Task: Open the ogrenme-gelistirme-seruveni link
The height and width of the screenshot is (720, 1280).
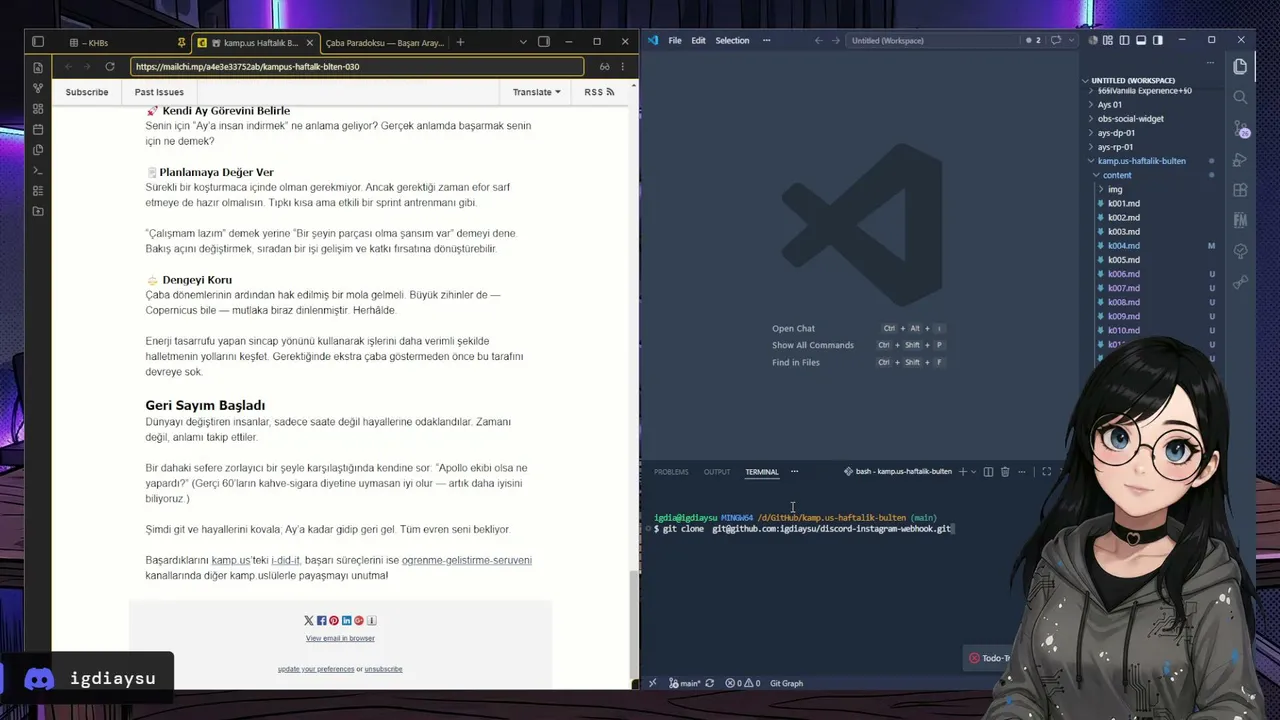Action: tap(466, 561)
